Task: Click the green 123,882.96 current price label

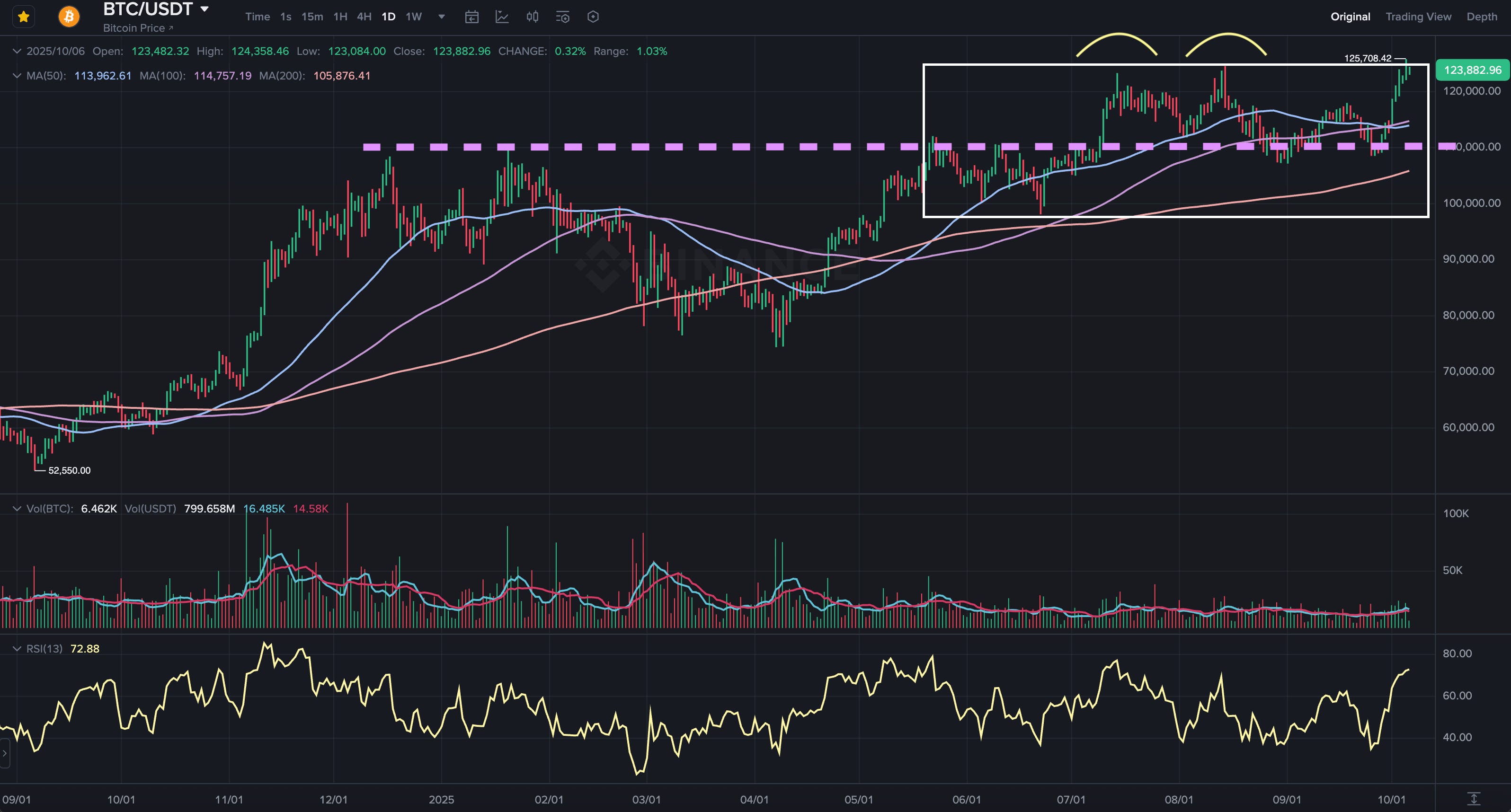Action: coord(1472,70)
